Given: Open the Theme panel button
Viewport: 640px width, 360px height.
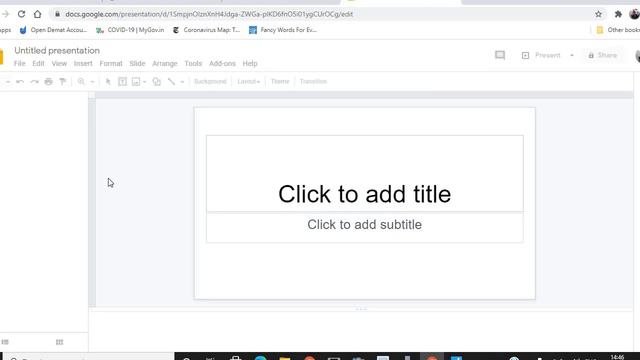Looking at the screenshot, I should (280, 82).
